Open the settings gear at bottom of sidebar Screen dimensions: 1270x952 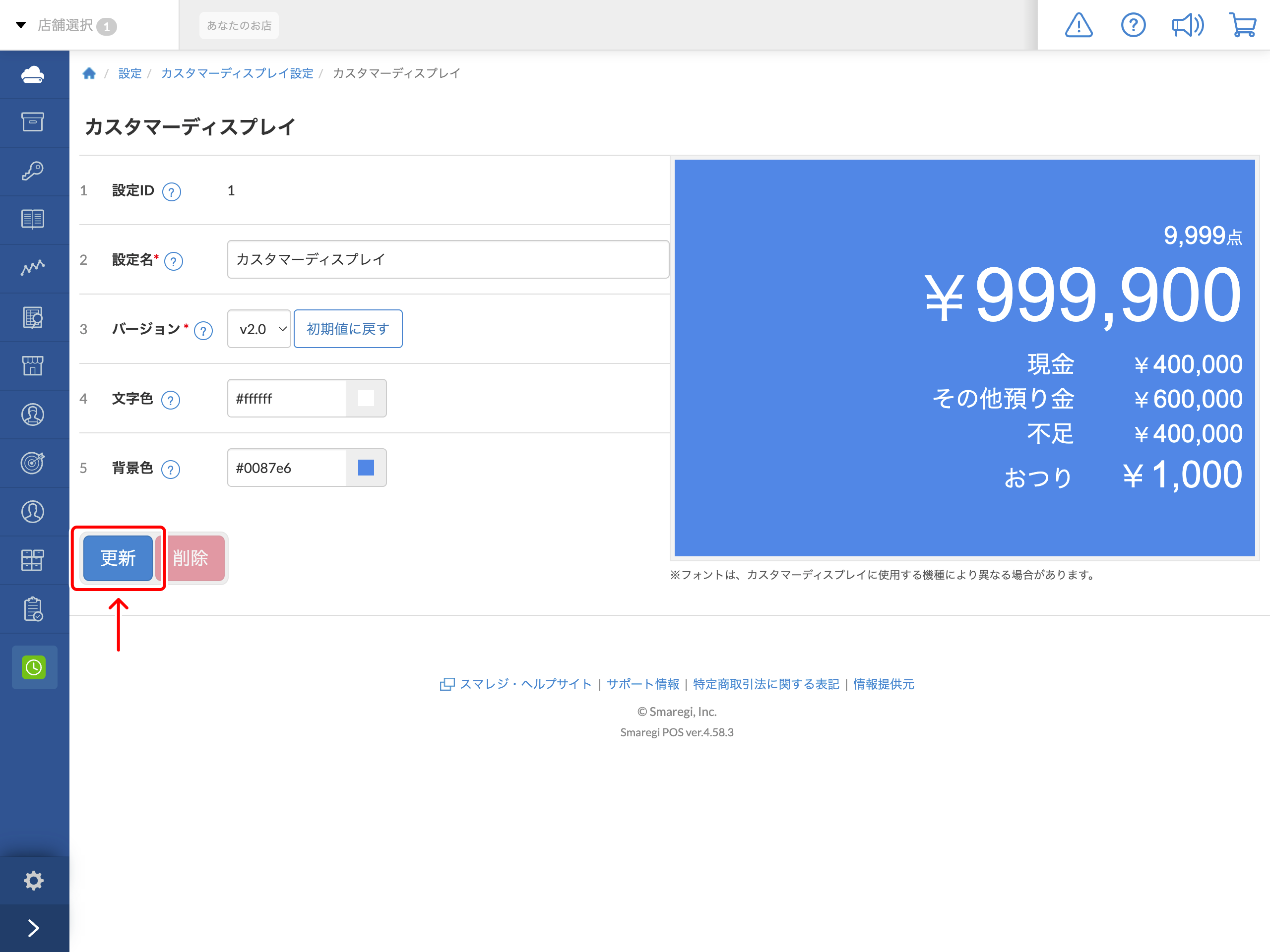[34, 880]
